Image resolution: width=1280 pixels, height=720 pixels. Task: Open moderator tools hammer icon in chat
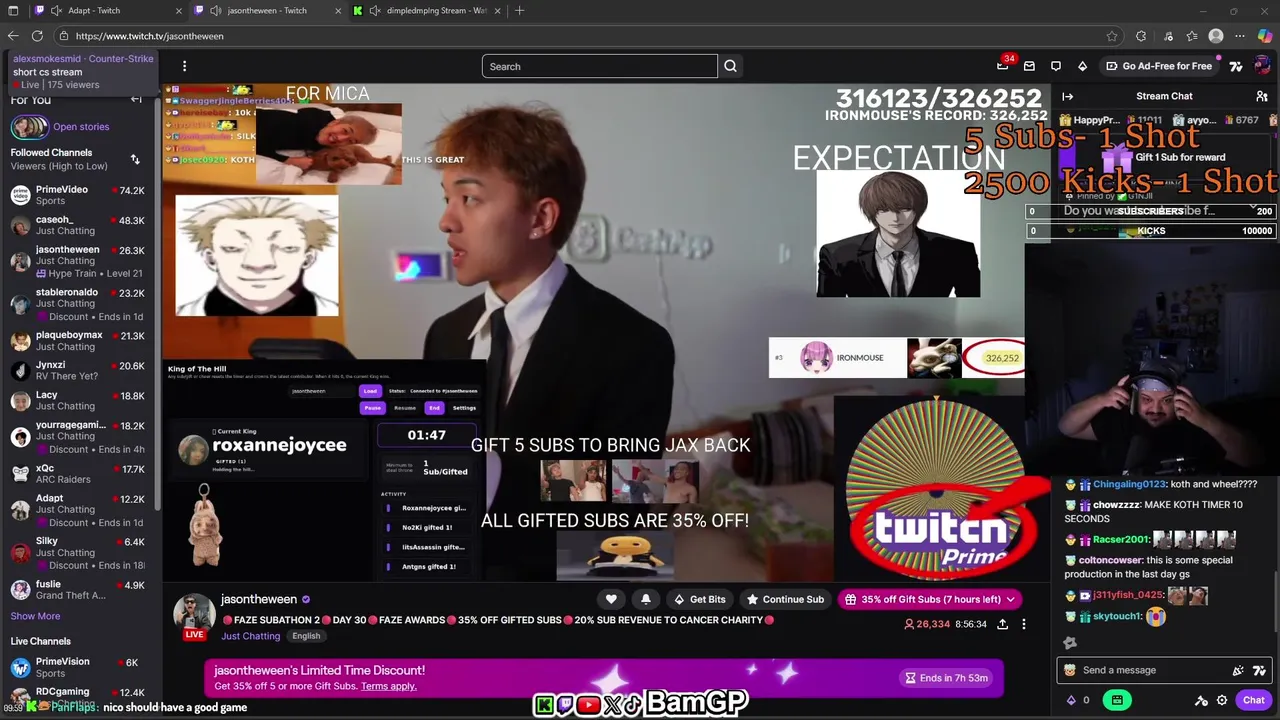click(1202, 700)
